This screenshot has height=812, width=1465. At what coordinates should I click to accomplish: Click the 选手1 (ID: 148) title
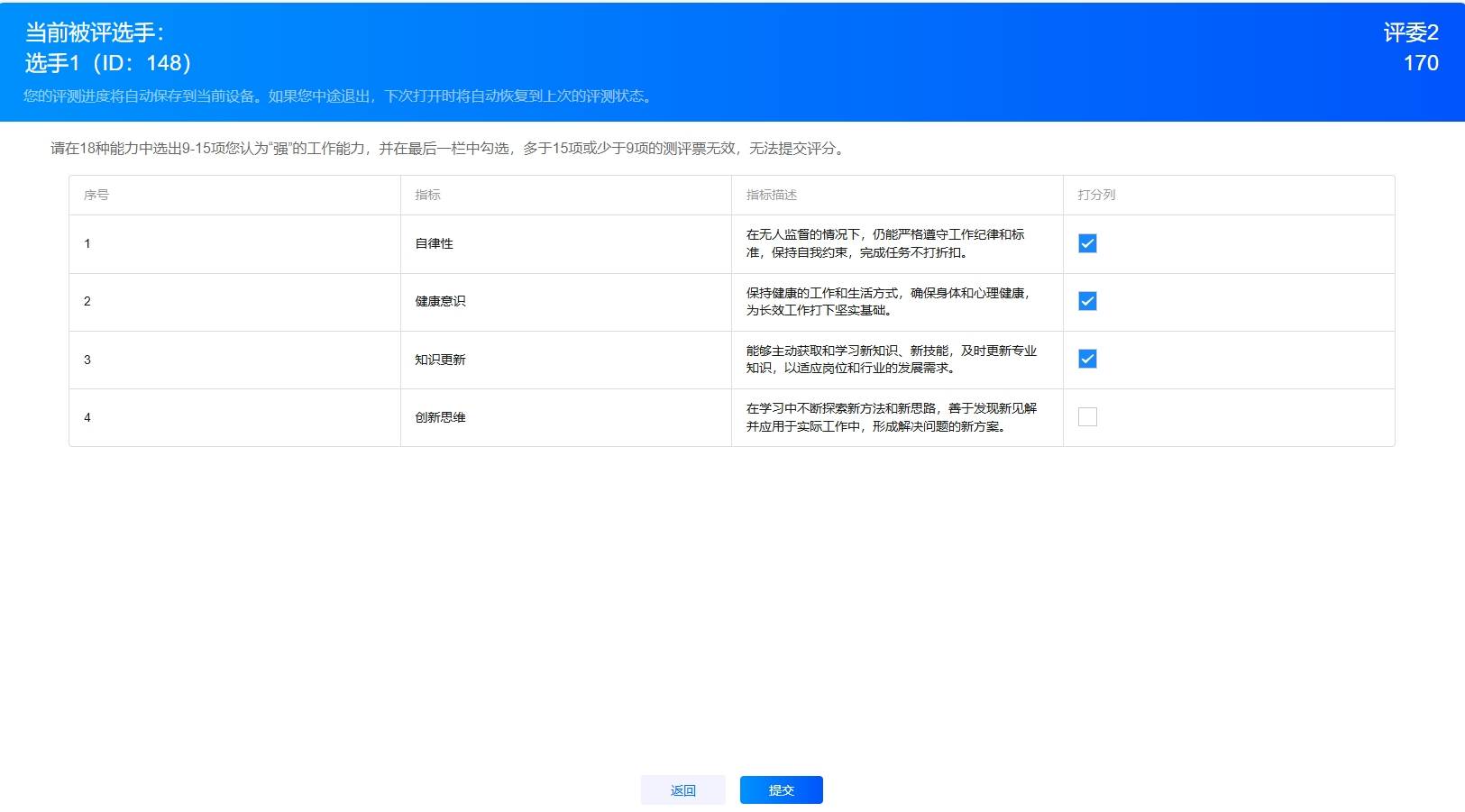pos(108,63)
